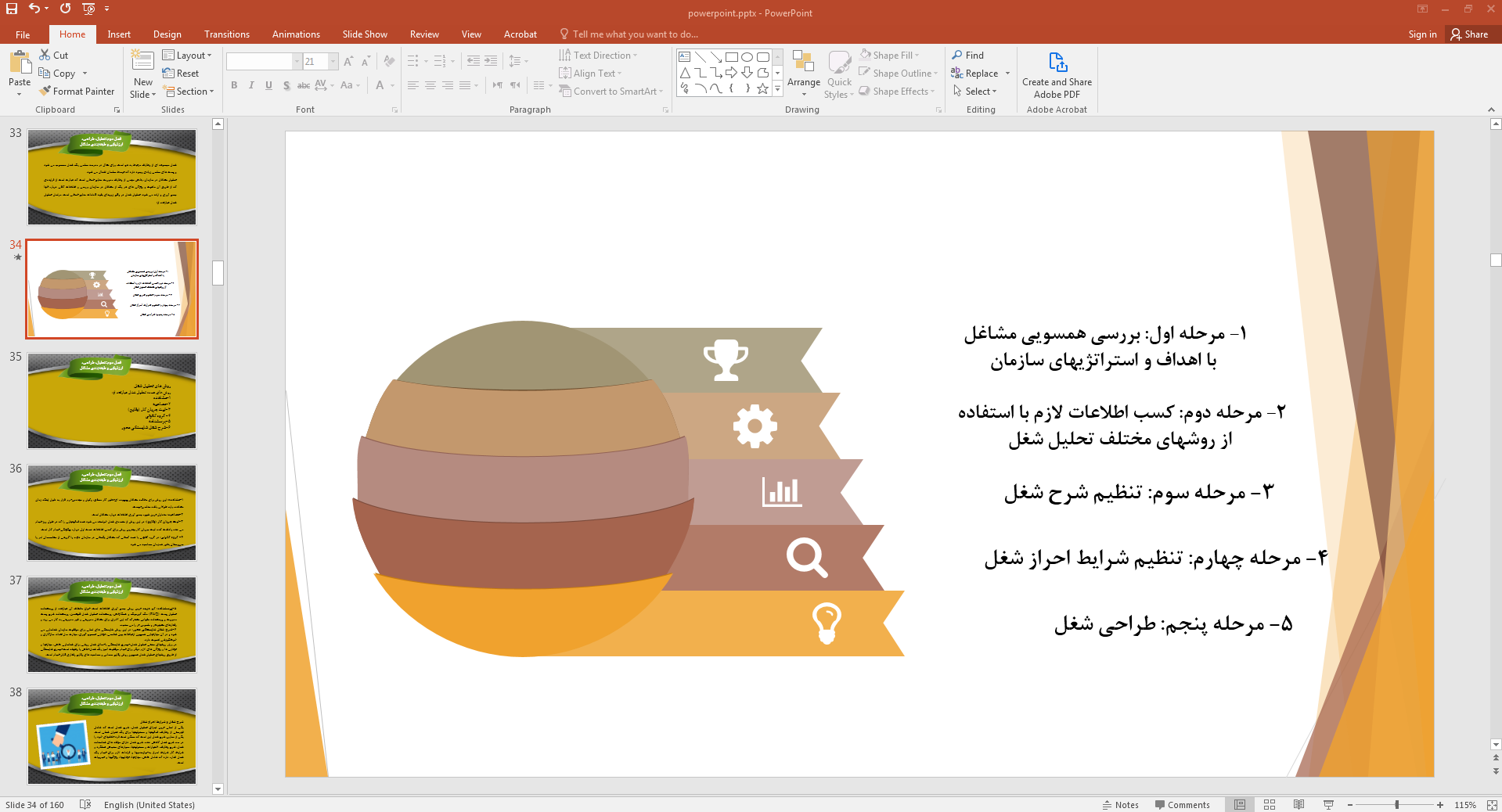Click spell check icon in status bar
Screen dimensions: 1502x812
(x=85, y=804)
